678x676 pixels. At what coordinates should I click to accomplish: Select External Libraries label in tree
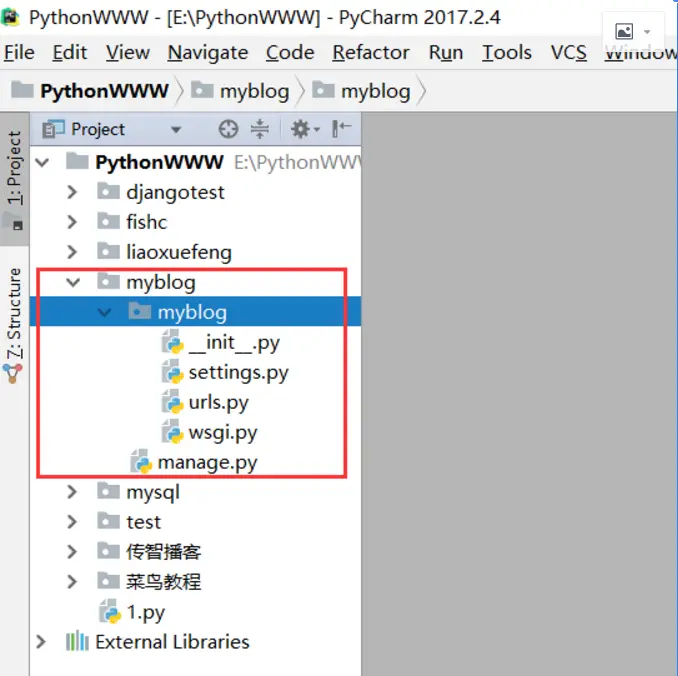tap(173, 642)
